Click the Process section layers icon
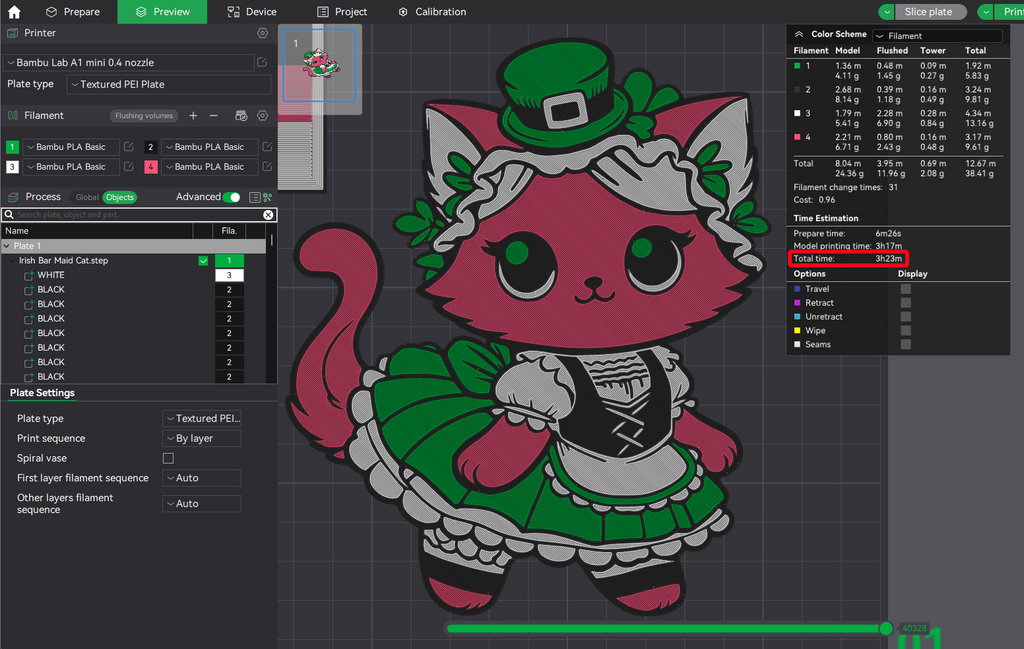 12,197
